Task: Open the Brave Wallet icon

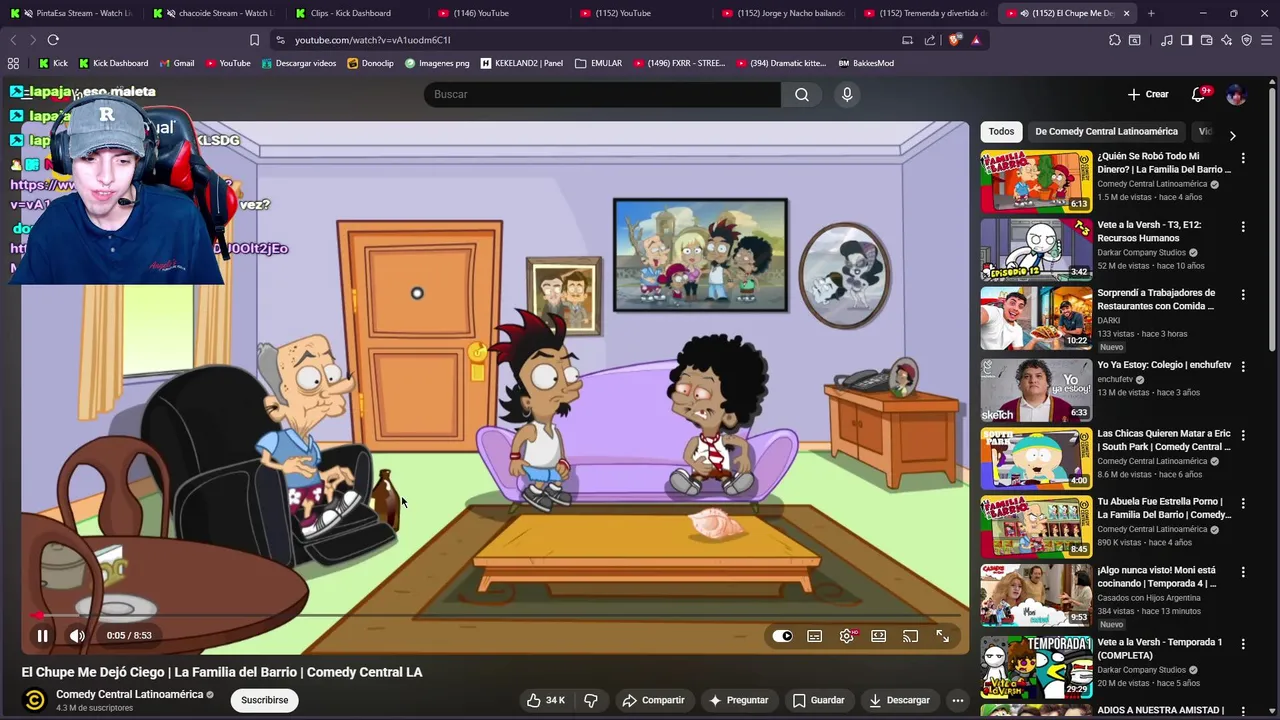Action: point(1206,40)
